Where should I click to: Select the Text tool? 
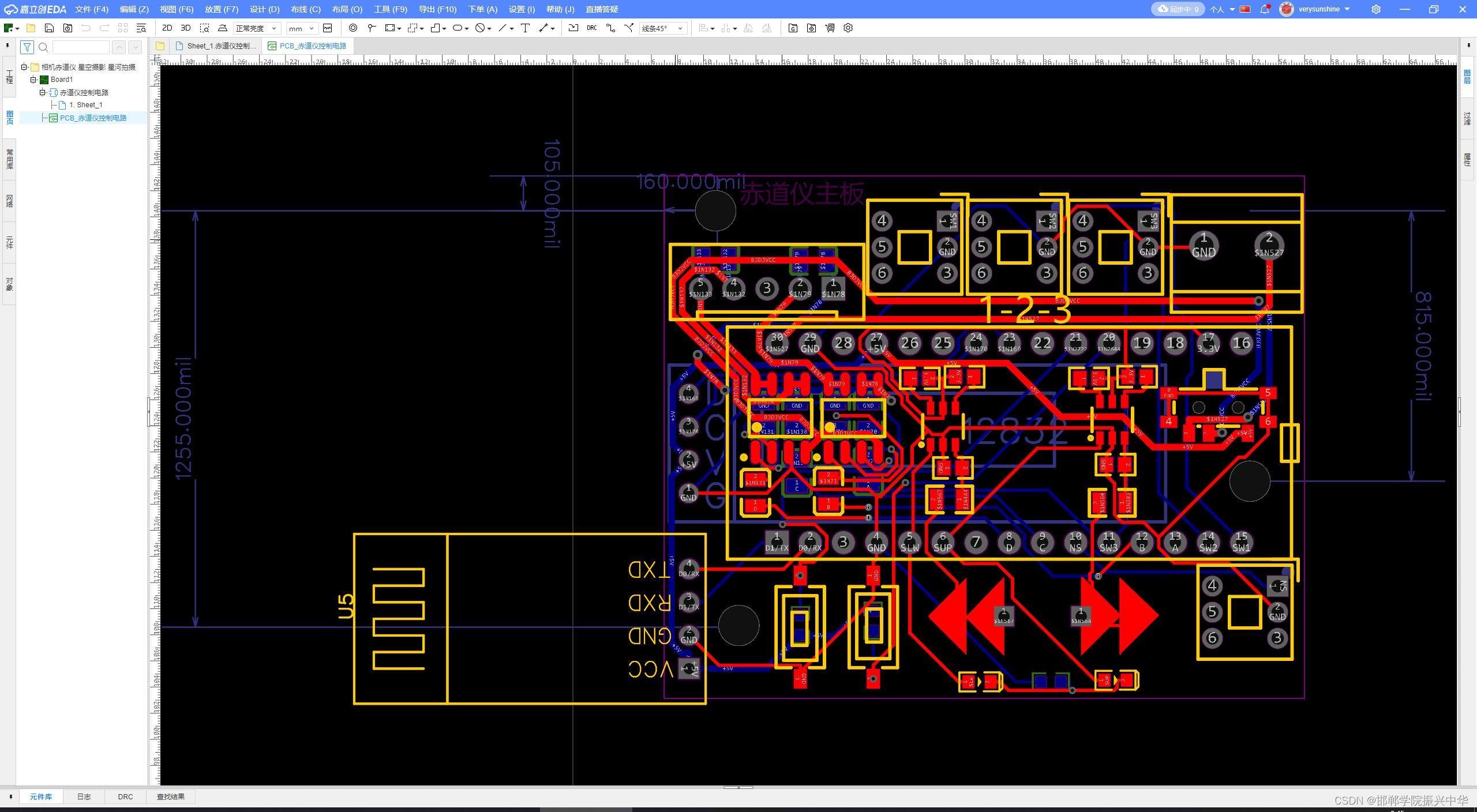click(525, 28)
